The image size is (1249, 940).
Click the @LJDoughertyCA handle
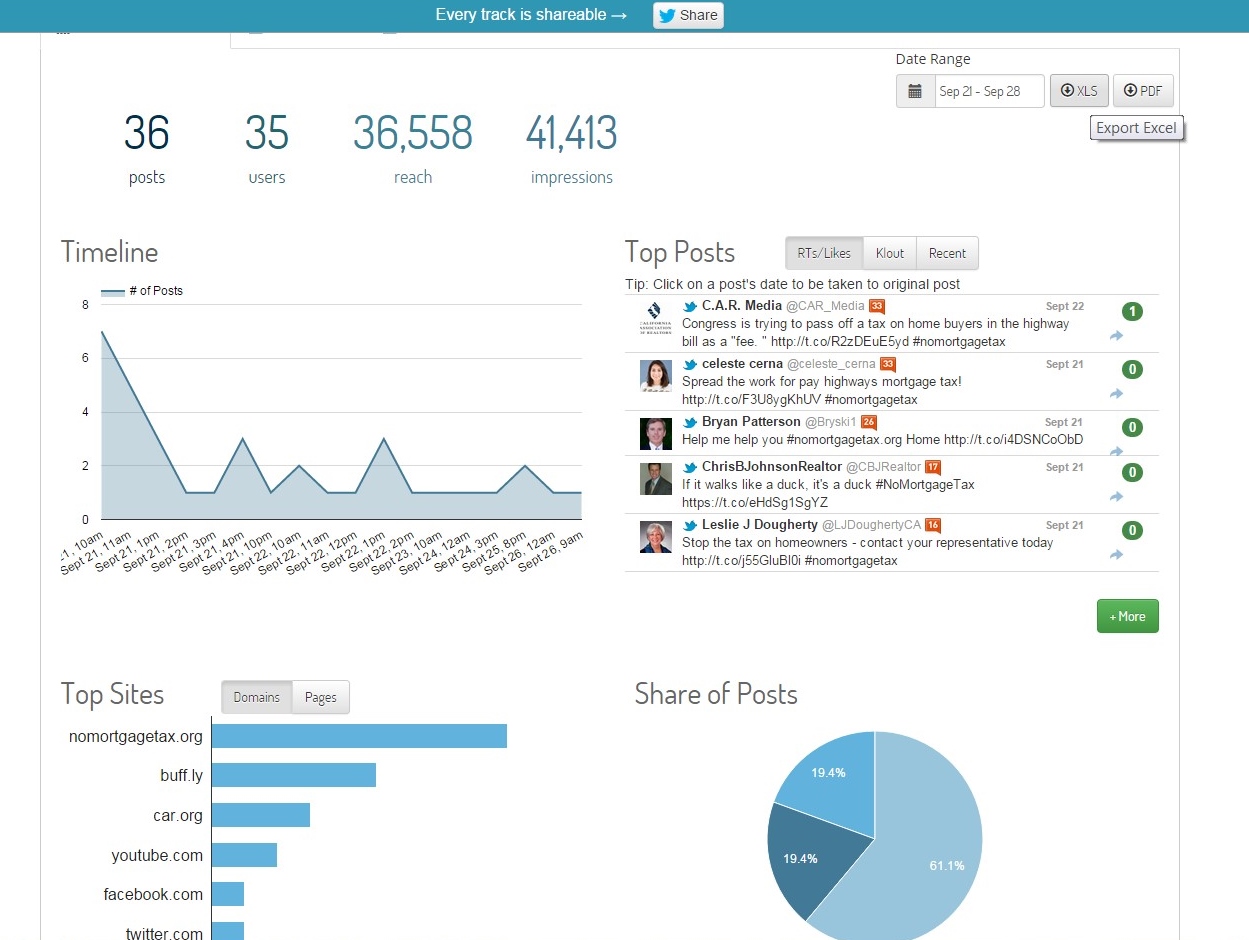click(871, 526)
